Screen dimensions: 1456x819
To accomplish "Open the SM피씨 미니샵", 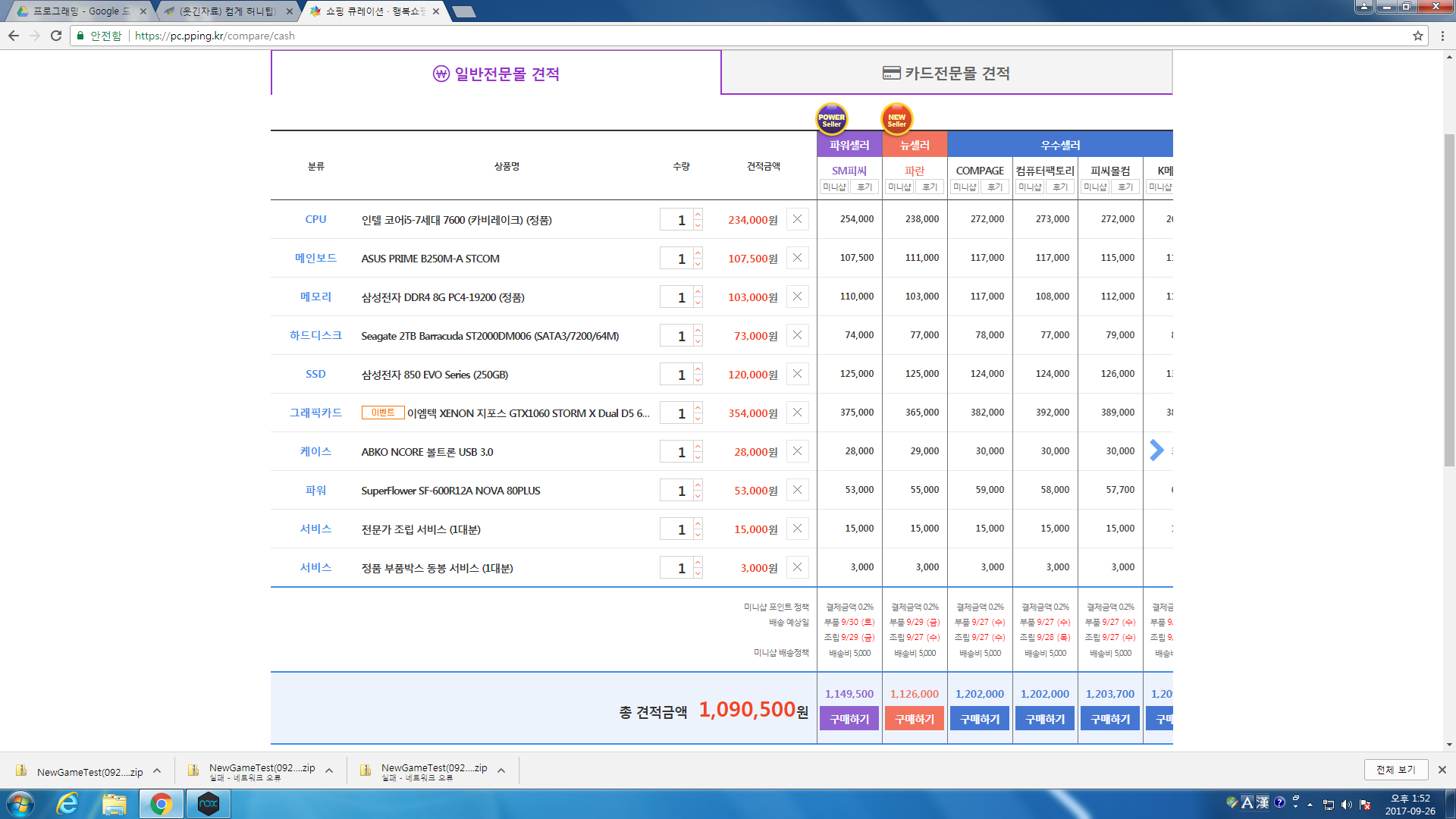I will click(834, 187).
